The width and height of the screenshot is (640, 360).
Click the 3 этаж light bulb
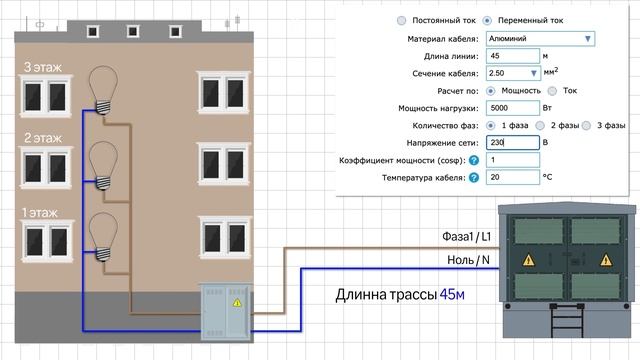tap(103, 90)
